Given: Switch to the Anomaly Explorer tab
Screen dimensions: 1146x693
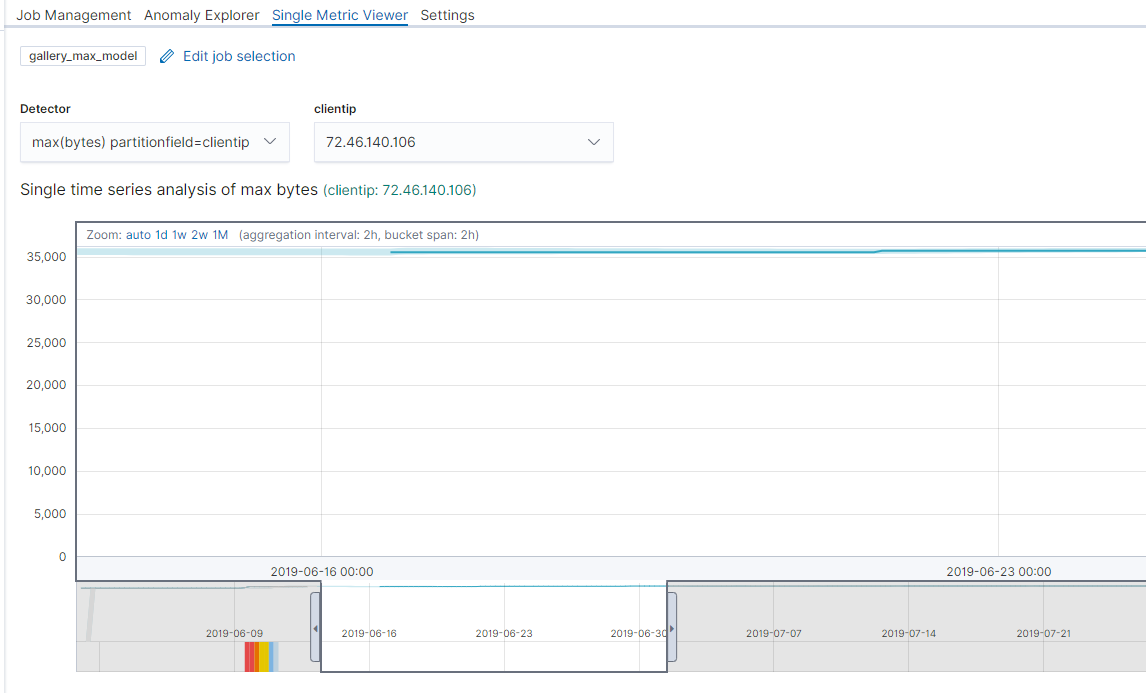Looking at the screenshot, I should 201,15.
